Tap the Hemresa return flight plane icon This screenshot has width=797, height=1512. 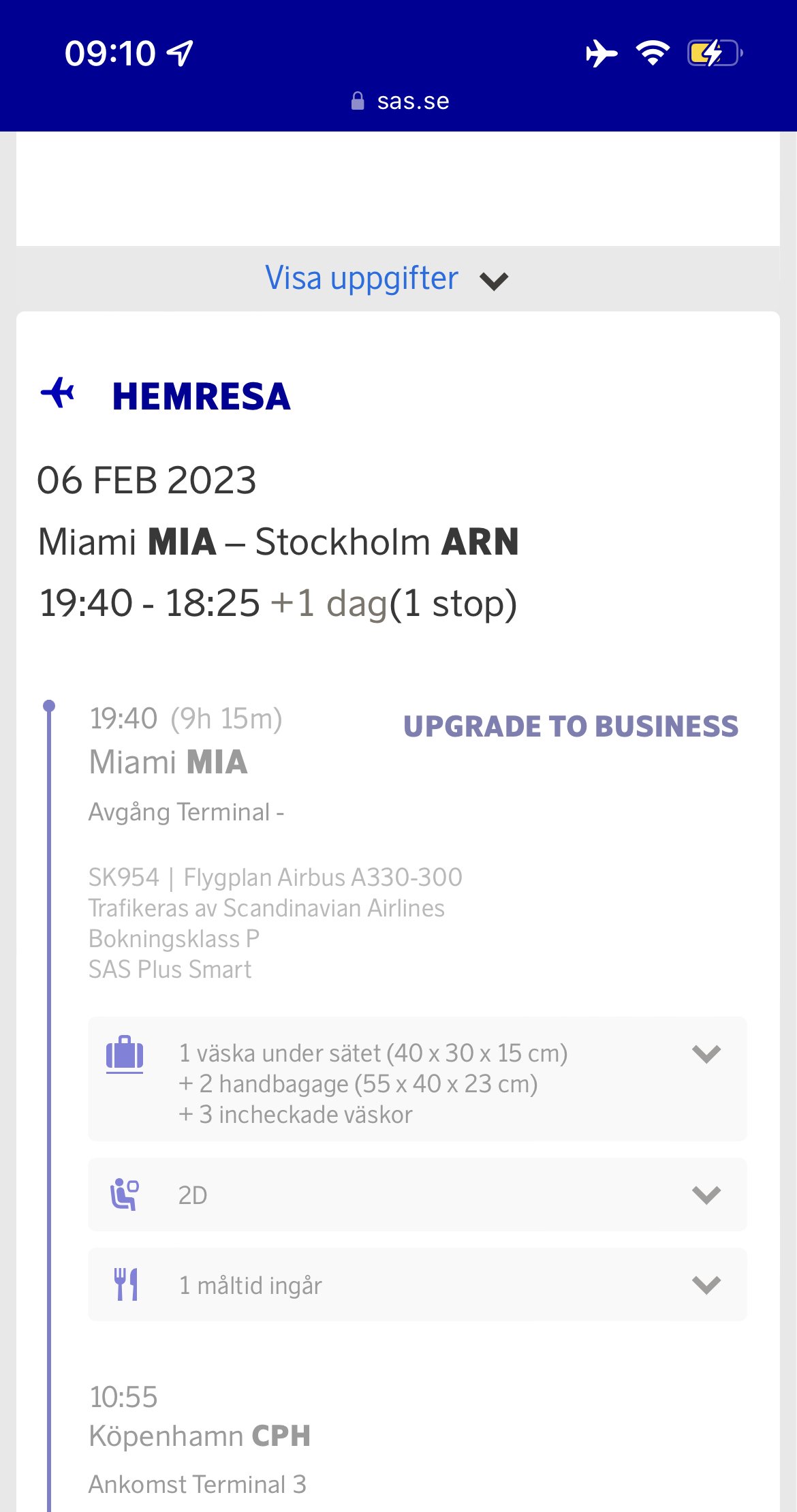(58, 393)
